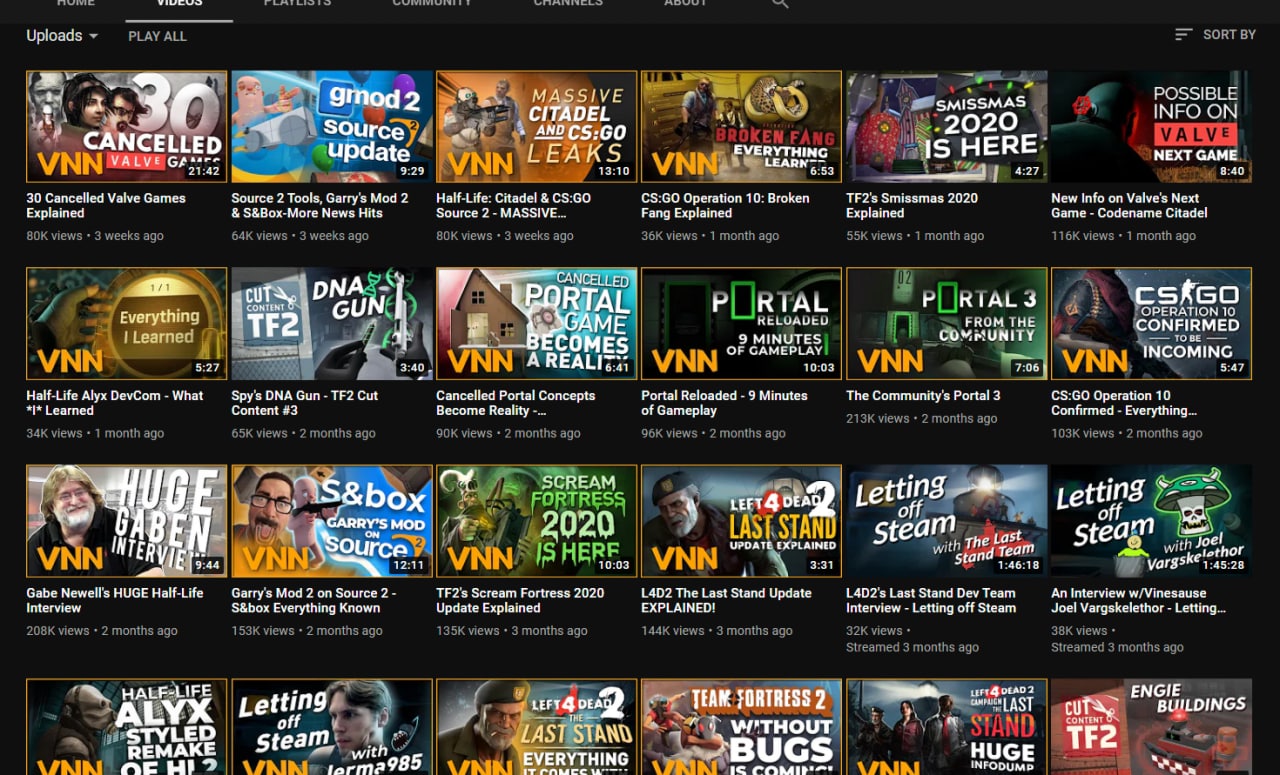Open the Letting off Steam Joel Vargskelethor thumbnail
This screenshot has height=775, width=1280.
1151,521
